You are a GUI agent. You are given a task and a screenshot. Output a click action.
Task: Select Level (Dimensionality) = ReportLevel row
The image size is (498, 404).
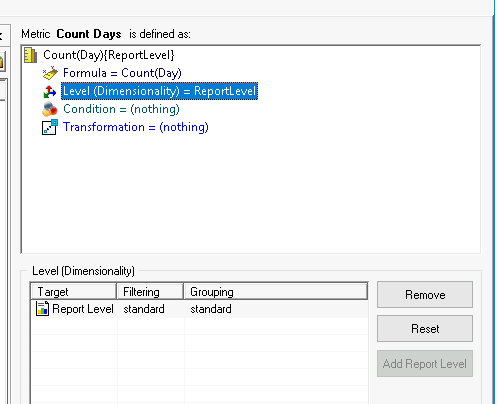159,91
